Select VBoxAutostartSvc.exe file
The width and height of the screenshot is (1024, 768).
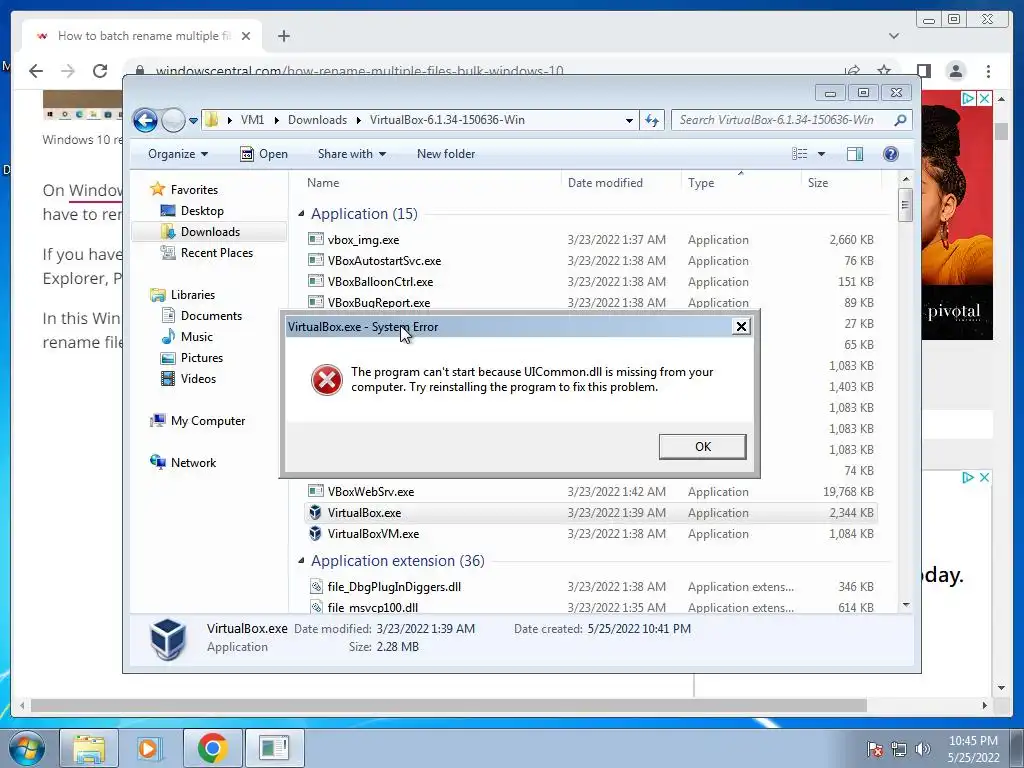[x=384, y=261]
